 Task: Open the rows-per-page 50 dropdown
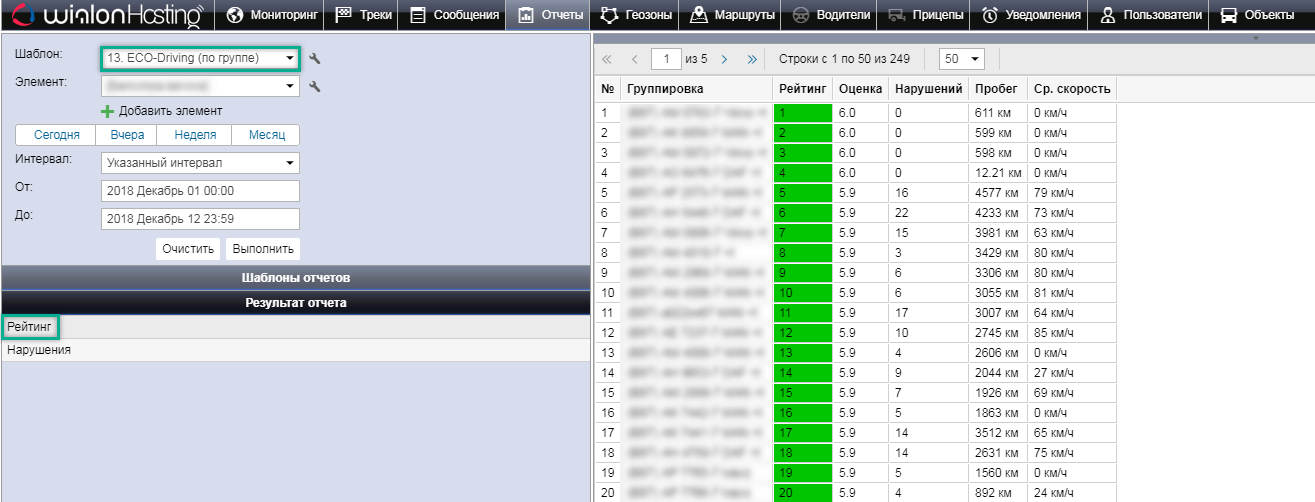964,59
